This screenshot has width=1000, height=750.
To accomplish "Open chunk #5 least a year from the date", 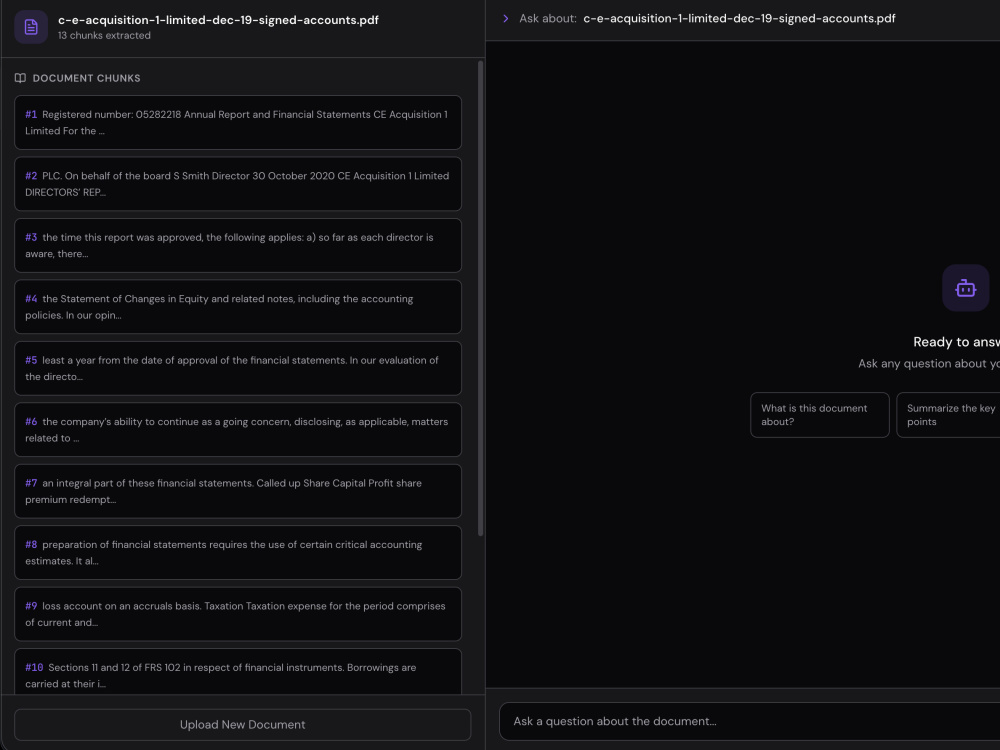I will click(x=238, y=368).
